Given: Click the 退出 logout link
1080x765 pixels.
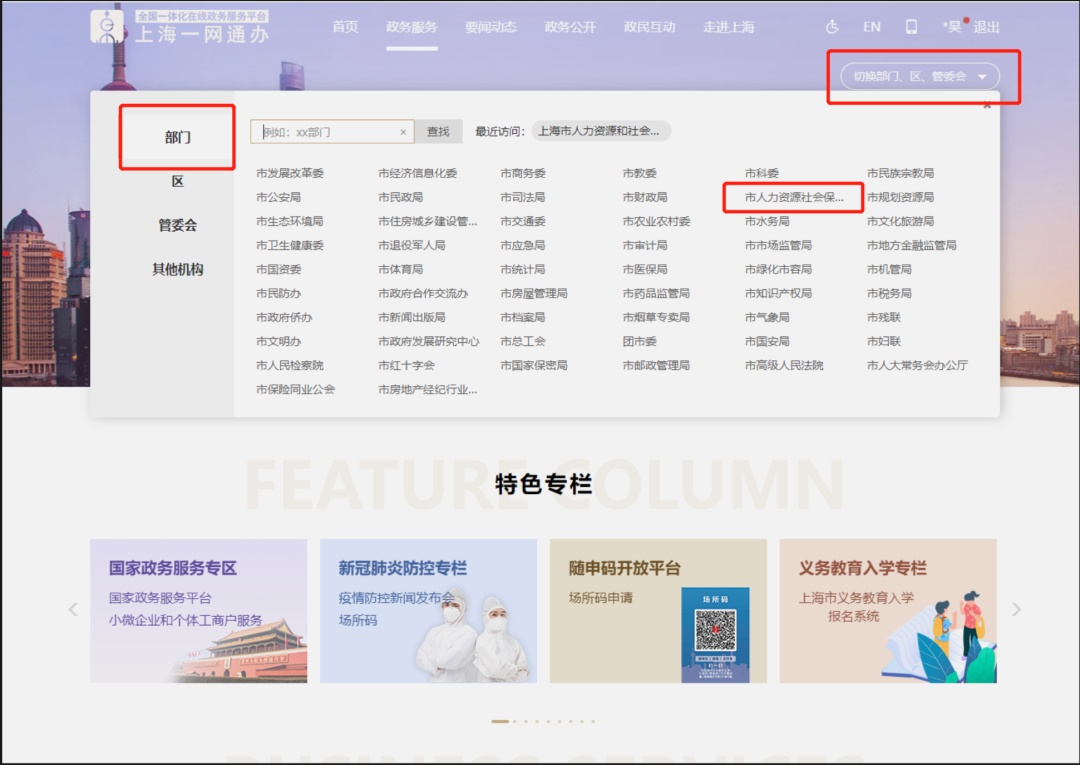Looking at the screenshot, I should (x=986, y=27).
